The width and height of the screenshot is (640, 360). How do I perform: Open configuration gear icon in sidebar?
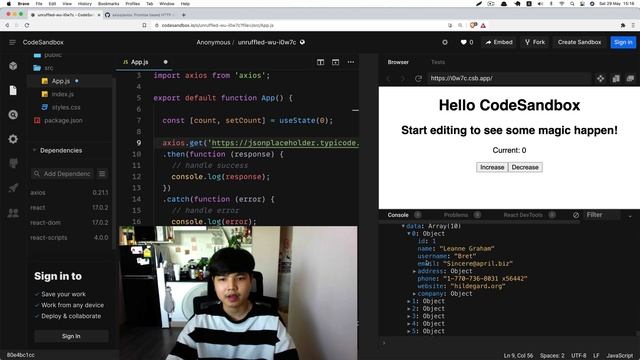(x=13, y=139)
